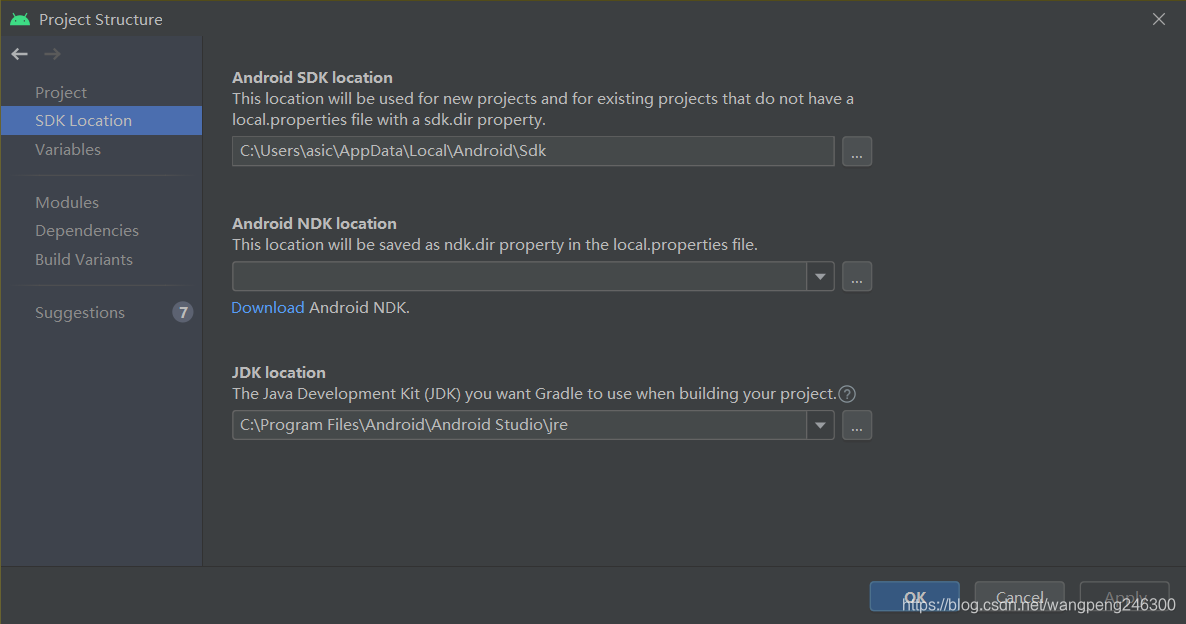This screenshot has height=624, width=1186.
Task: Select SDK Location in the sidebar
Action: coord(101,120)
